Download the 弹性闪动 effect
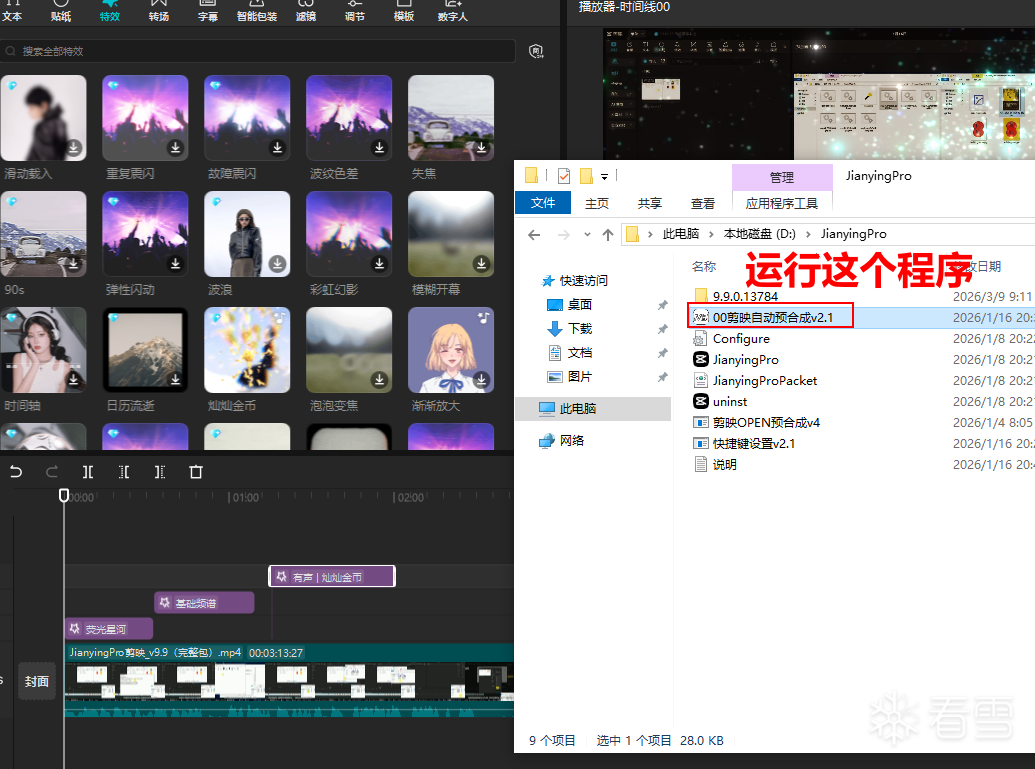Screen dimensions: 1035x769 (x=176, y=263)
